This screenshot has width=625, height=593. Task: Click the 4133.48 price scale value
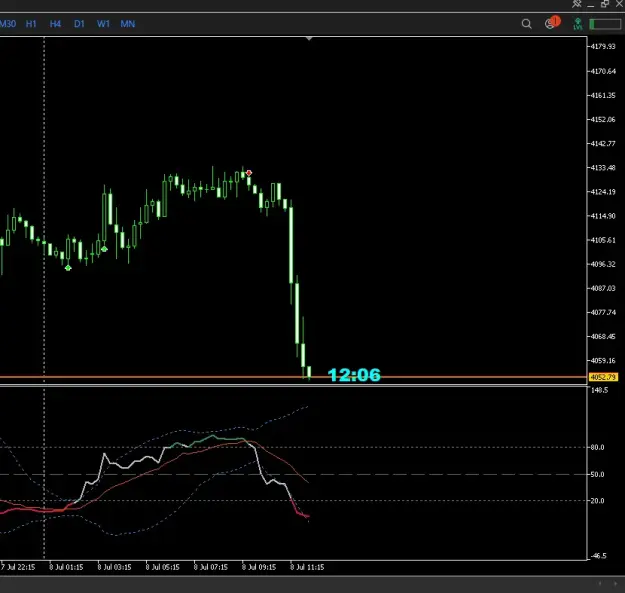tap(603, 168)
